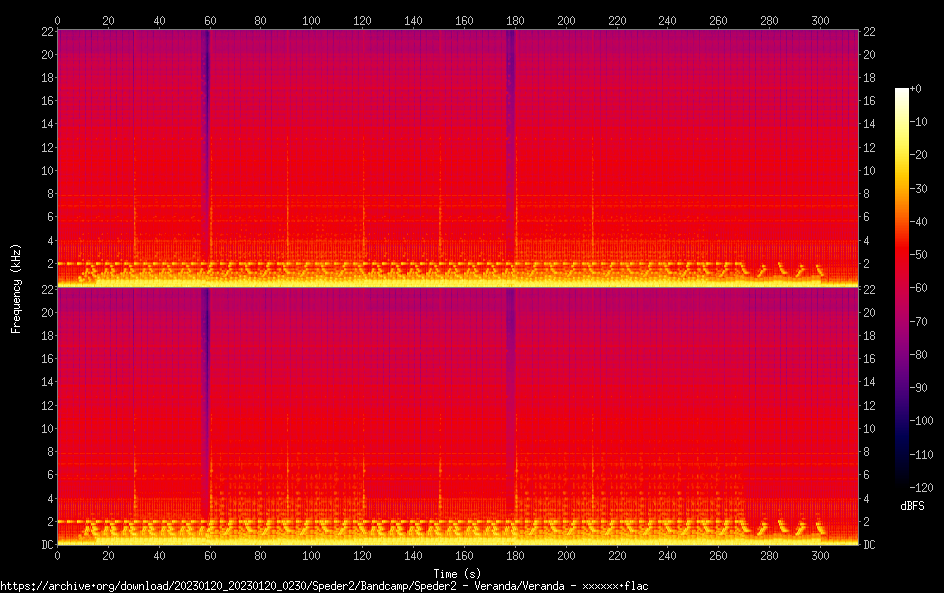The width and height of the screenshot is (944, 593).
Task: Click the "DC" label at bottom right
Action: [x=870, y=545]
